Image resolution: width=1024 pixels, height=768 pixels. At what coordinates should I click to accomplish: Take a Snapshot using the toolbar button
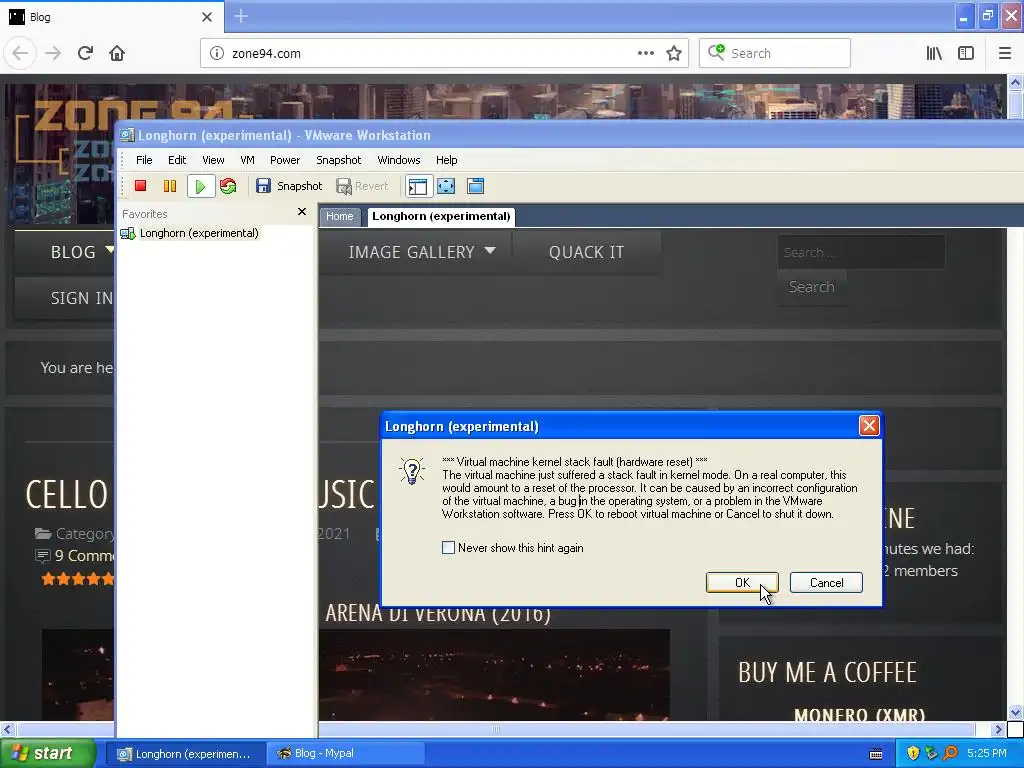(x=289, y=186)
